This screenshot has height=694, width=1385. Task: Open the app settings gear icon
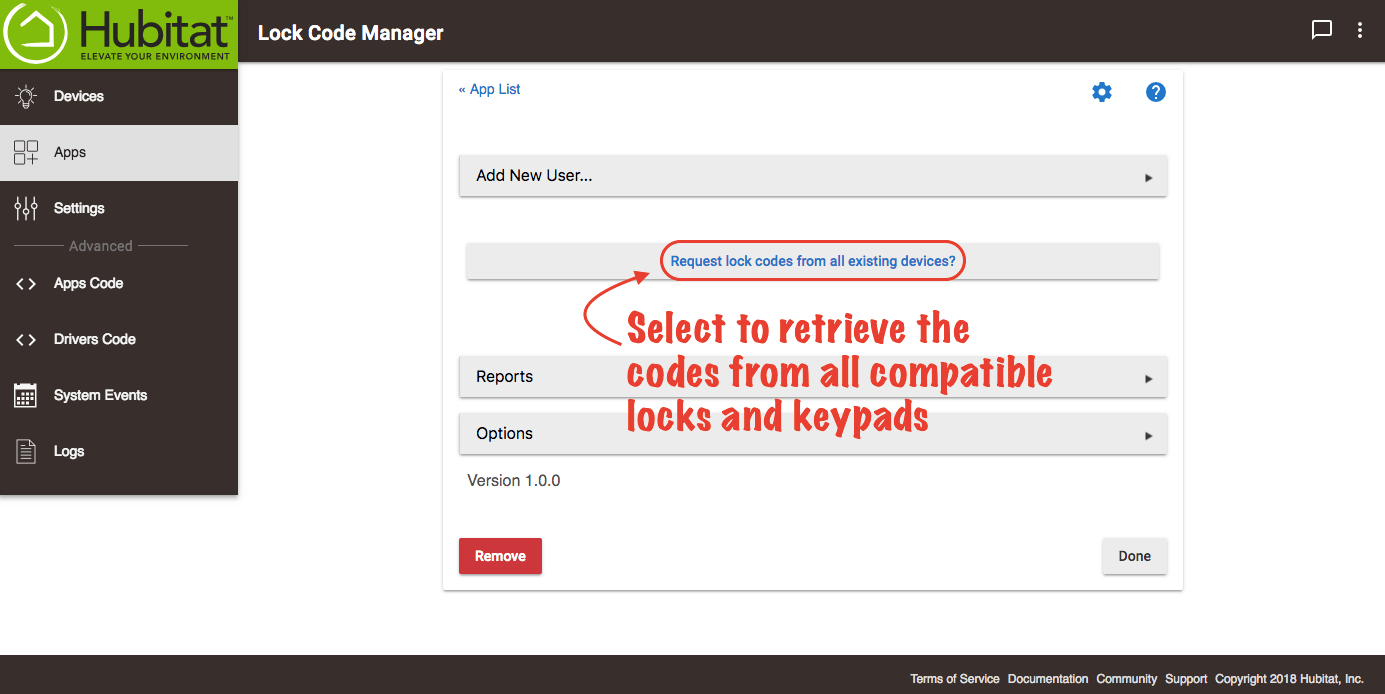coord(1101,91)
